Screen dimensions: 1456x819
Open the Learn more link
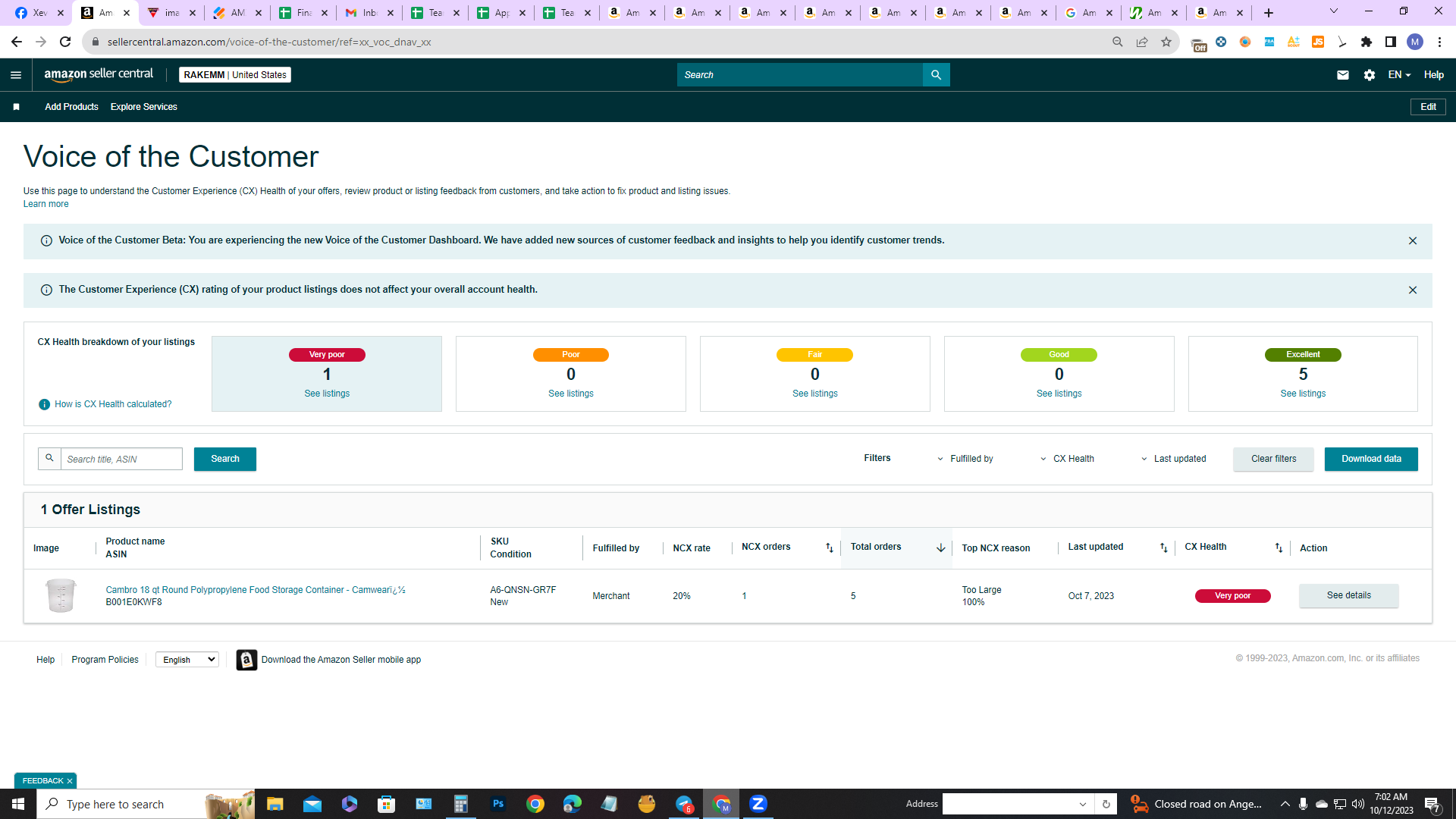pyautogui.click(x=45, y=205)
